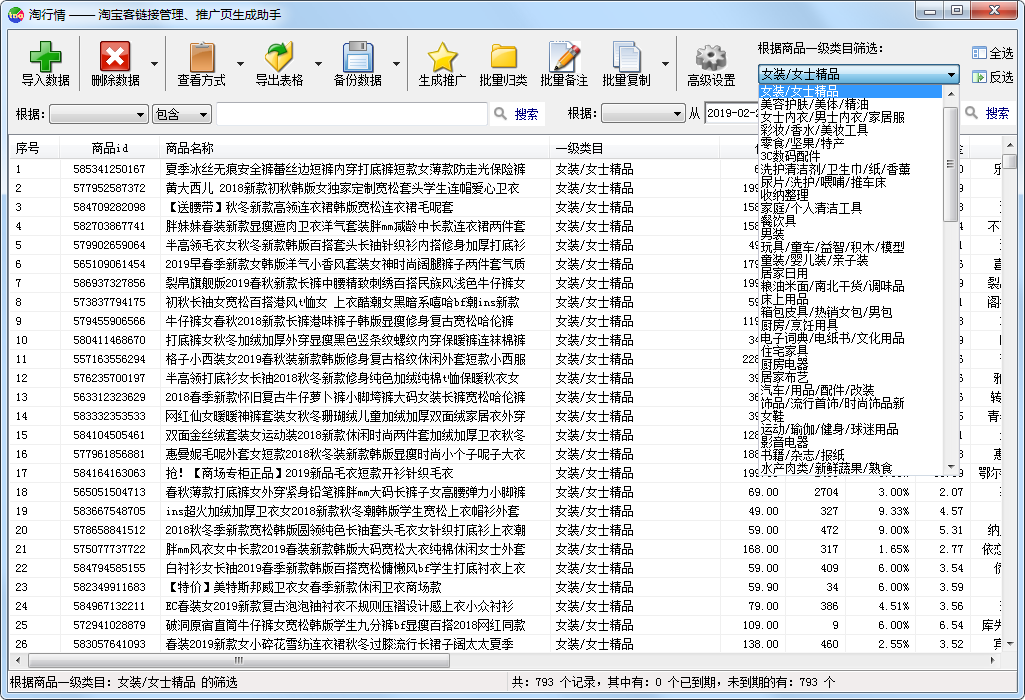Open the 包含 condition dropdown

tap(181, 114)
